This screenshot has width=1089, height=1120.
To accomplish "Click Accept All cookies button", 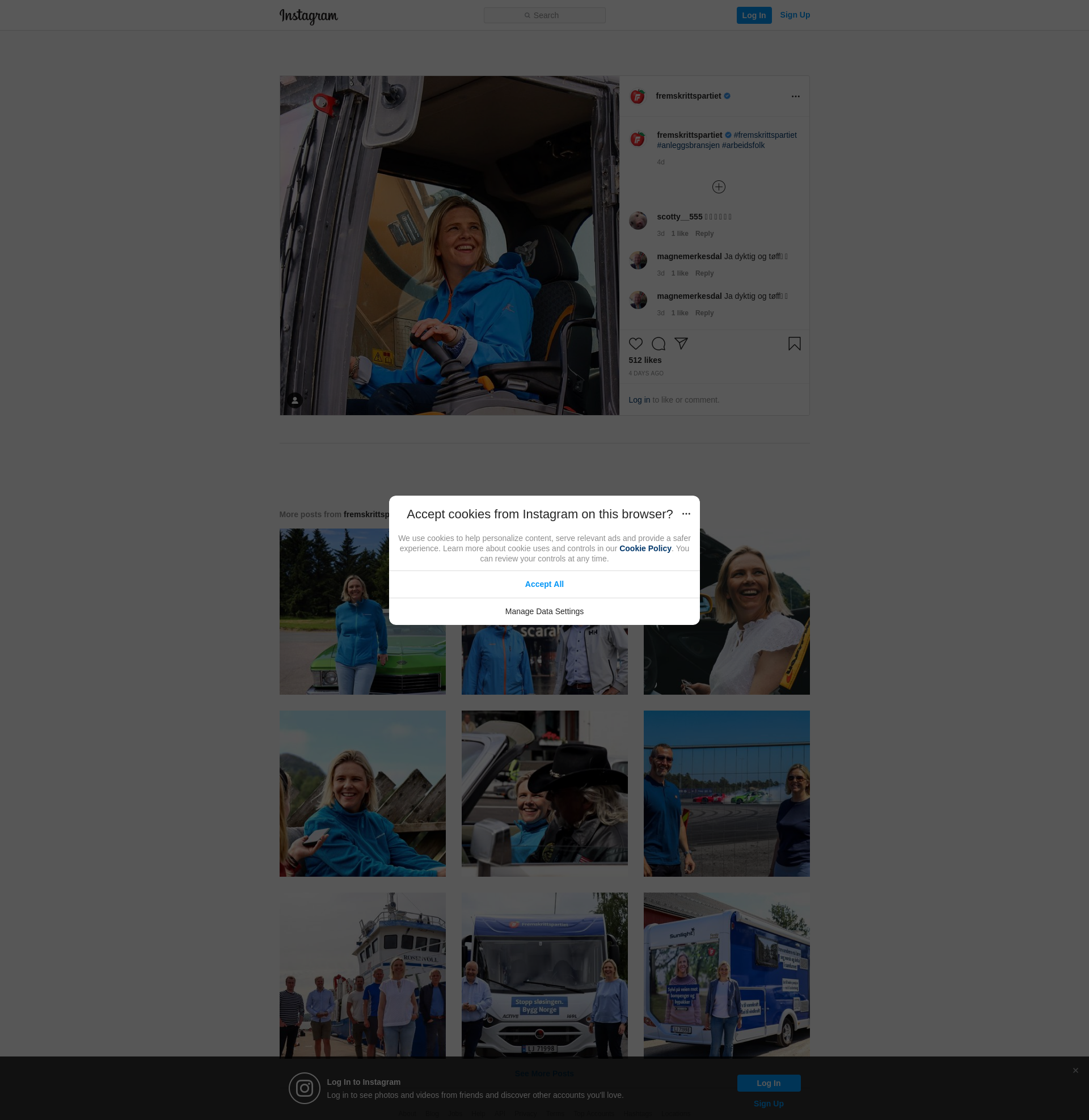I will [544, 584].
